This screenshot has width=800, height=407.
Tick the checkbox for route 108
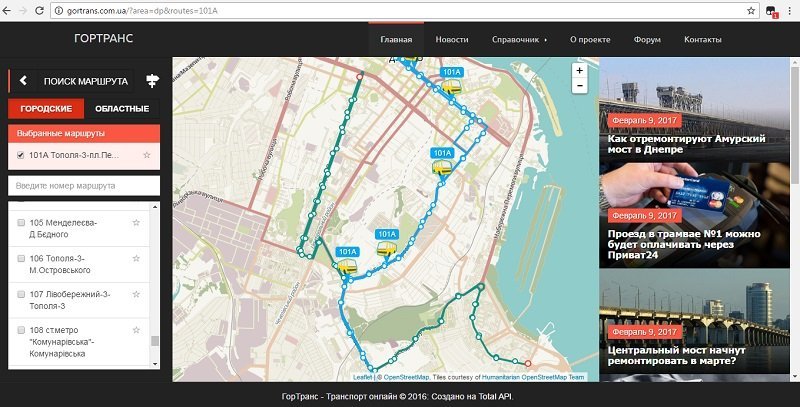(21, 330)
